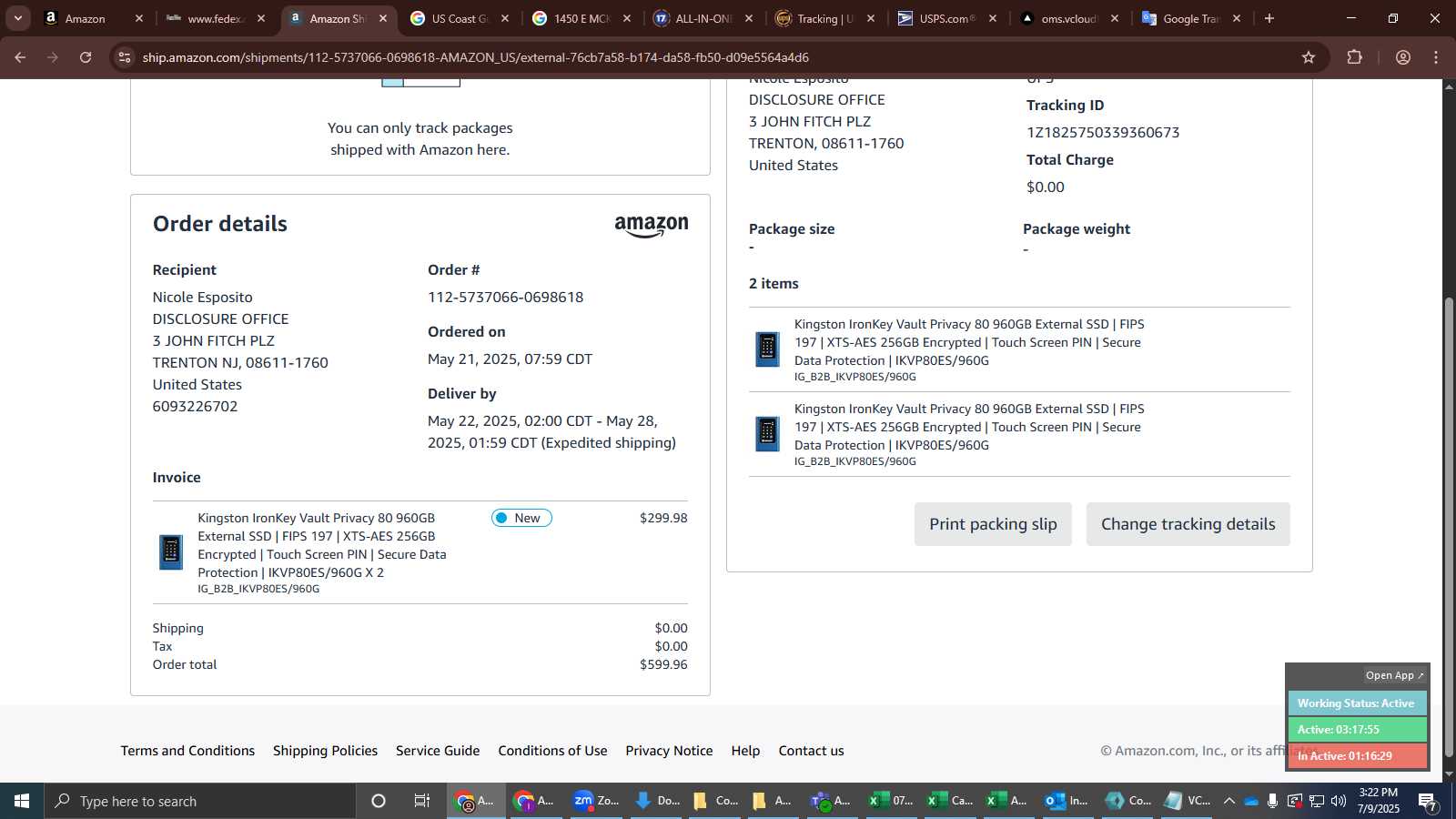The width and height of the screenshot is (1456, 819).
Task: Open the Help footer link
Action: point(745,751)
